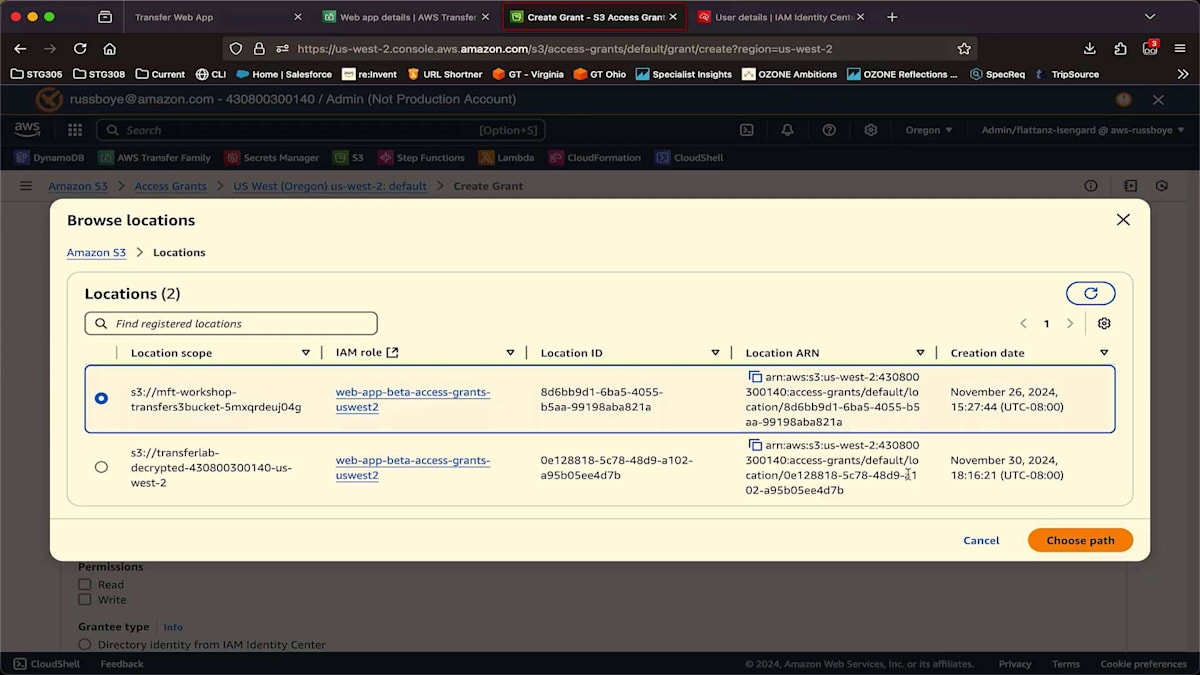Select transferlab-decrypted location radio
The height and width of the screenshot is (675, 1200).
coord(101,467)
